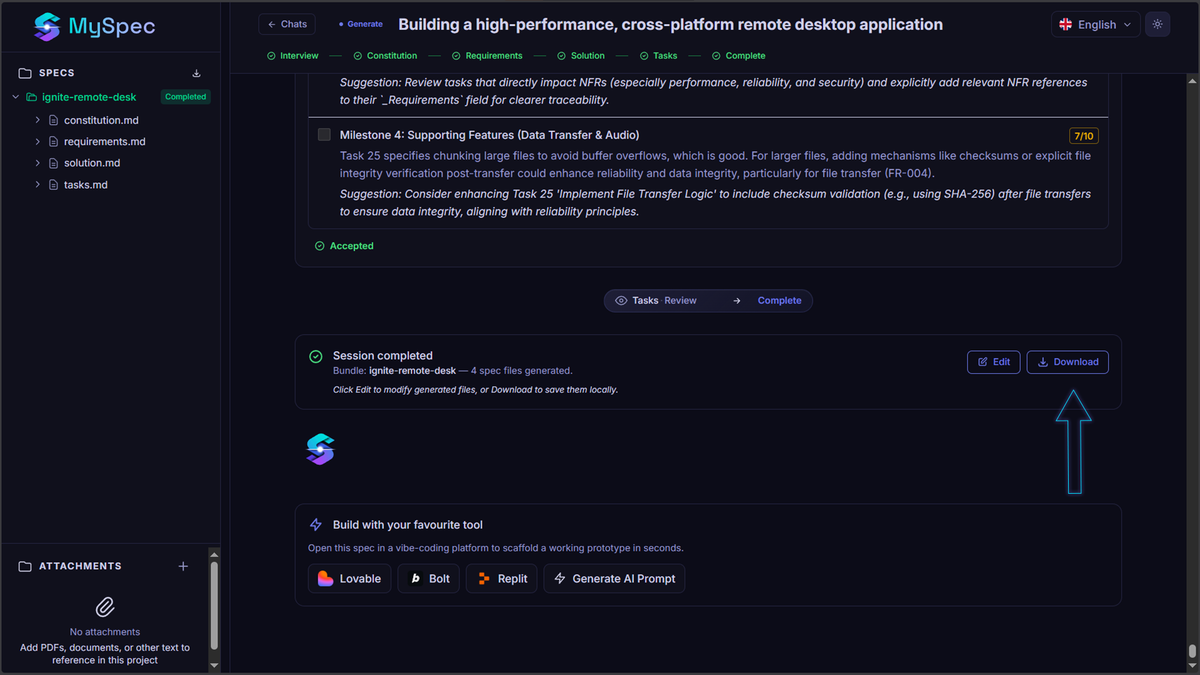Click the paperclip attachment icon
Screen dimensions: 1200x675
(105, 607)
